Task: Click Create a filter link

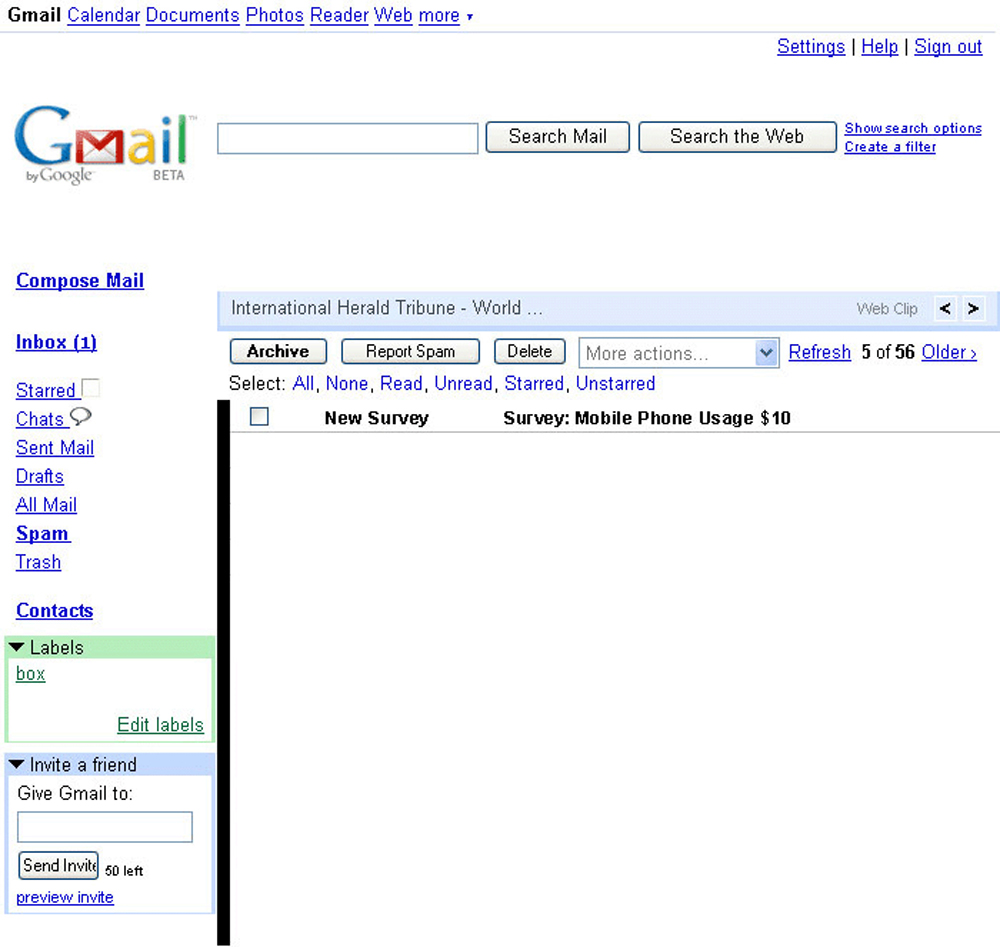Action: coord(890,147)
